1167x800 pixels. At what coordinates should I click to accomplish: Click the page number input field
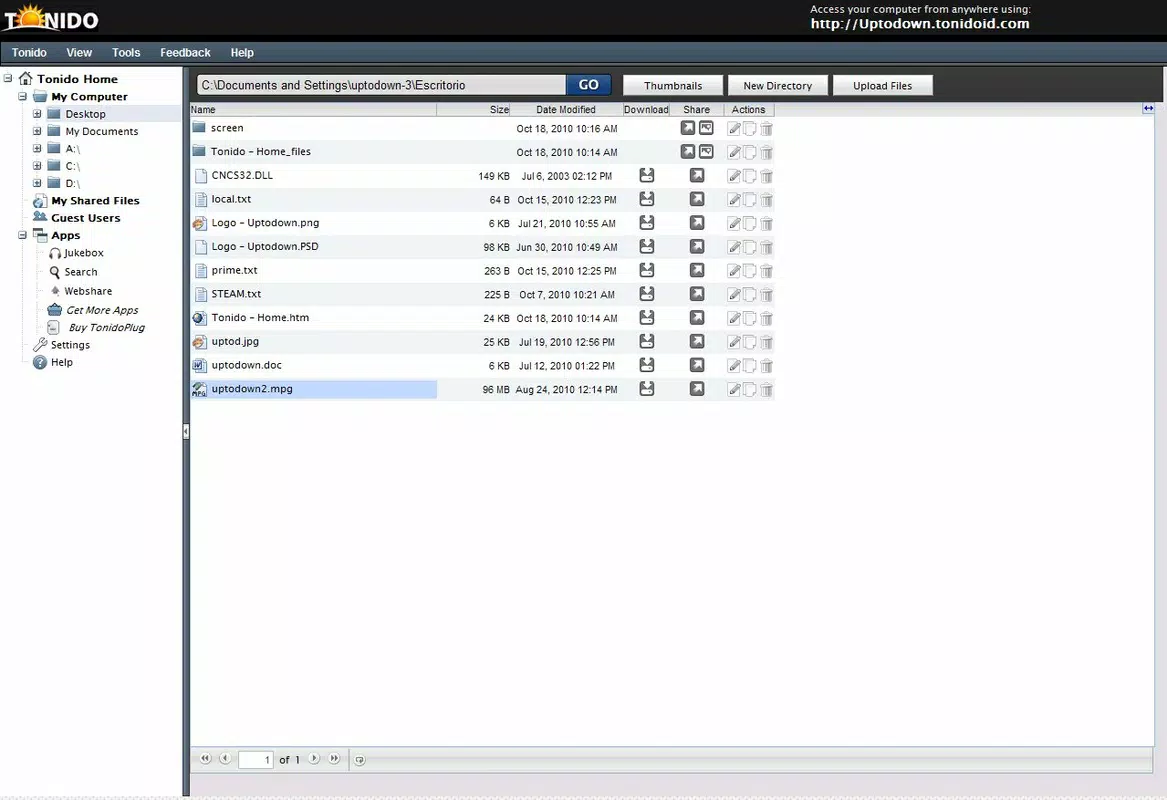point(256,760)
